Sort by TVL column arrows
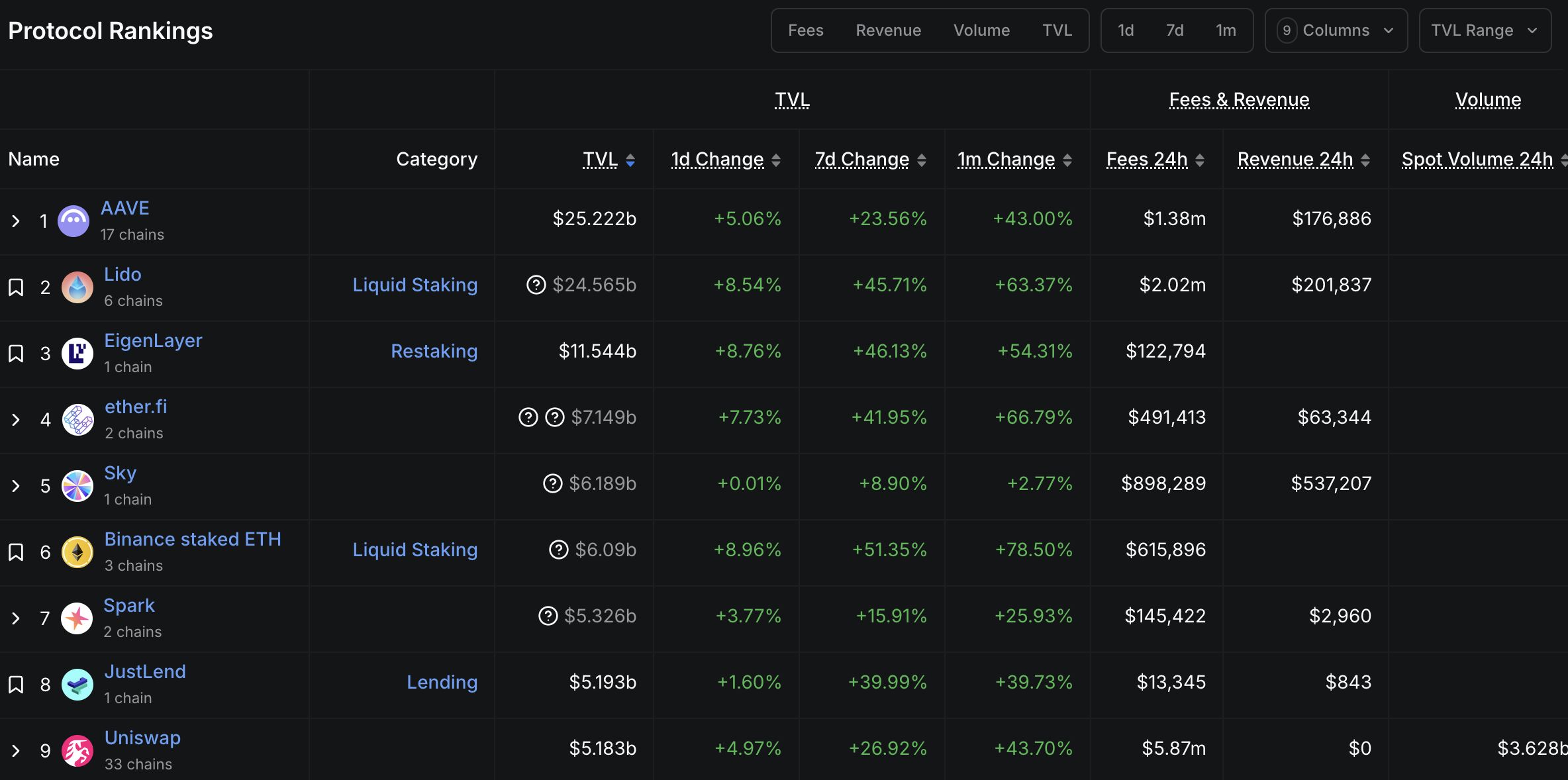1568x780 pixels. pos(630,160)
